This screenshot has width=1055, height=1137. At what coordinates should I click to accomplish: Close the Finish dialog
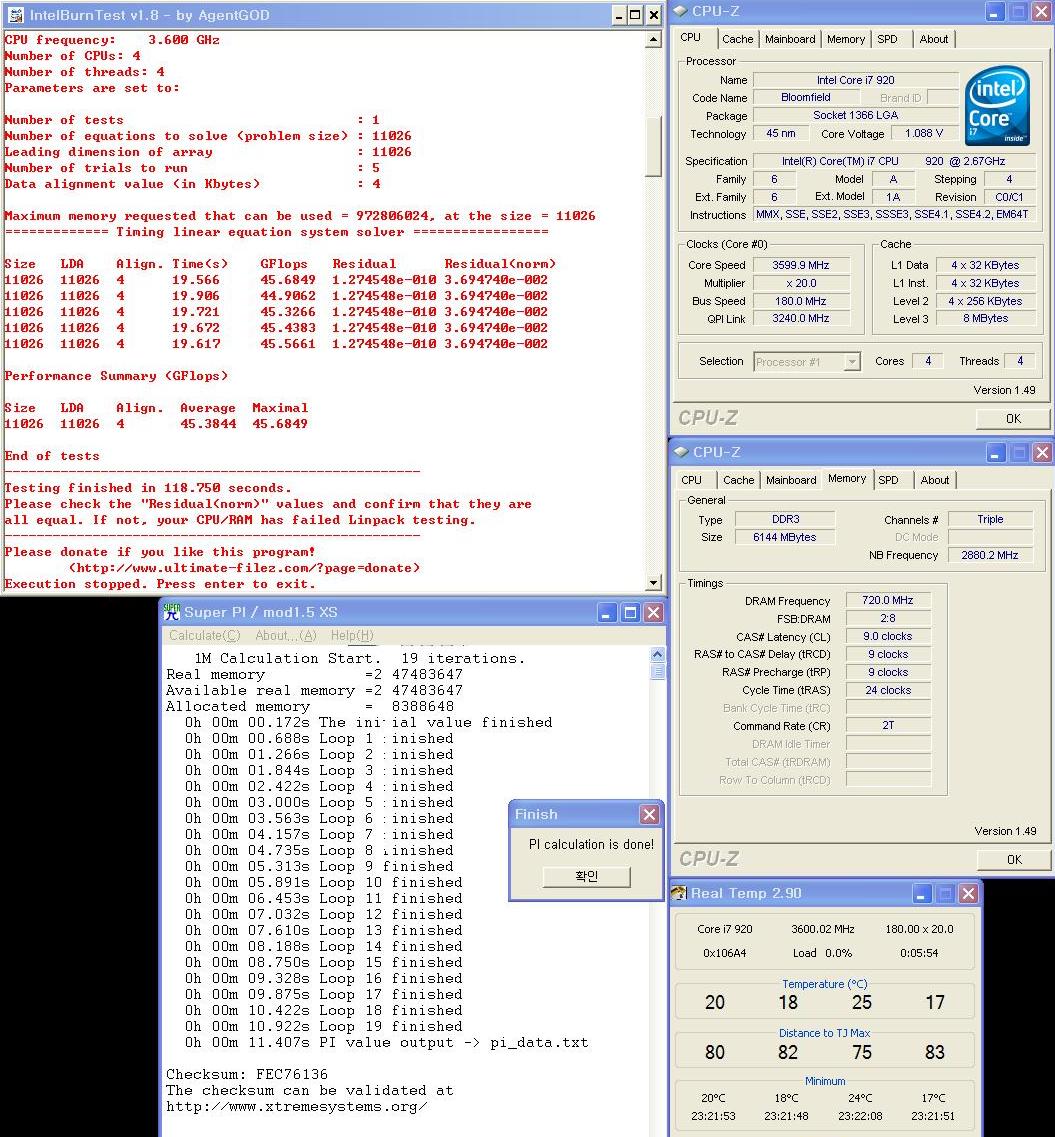pyautogui.click(x=649, y=814)
